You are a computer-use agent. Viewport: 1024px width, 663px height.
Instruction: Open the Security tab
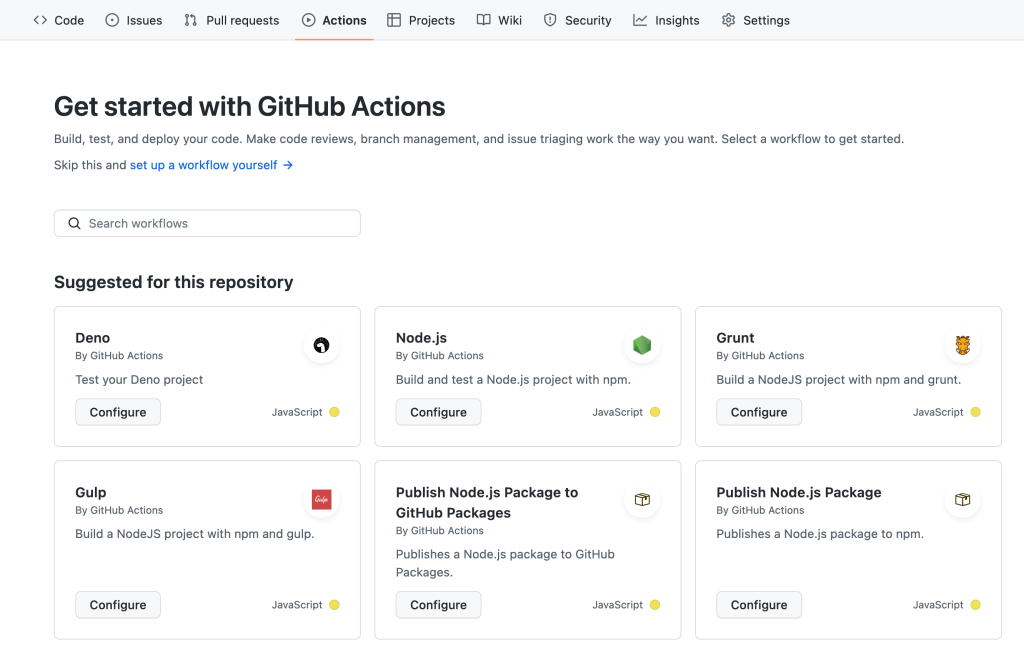(x=577, y=20)
